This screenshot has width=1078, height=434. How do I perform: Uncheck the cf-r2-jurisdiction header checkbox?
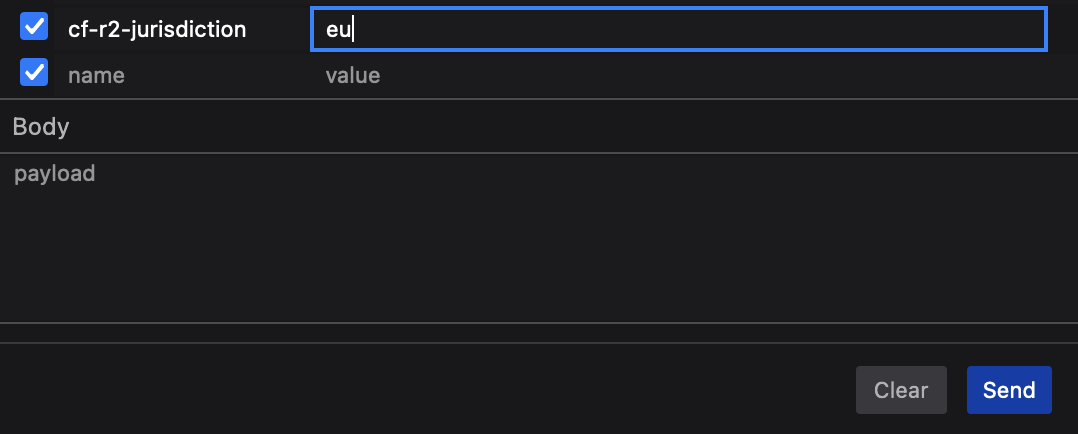tap(34, 28)
